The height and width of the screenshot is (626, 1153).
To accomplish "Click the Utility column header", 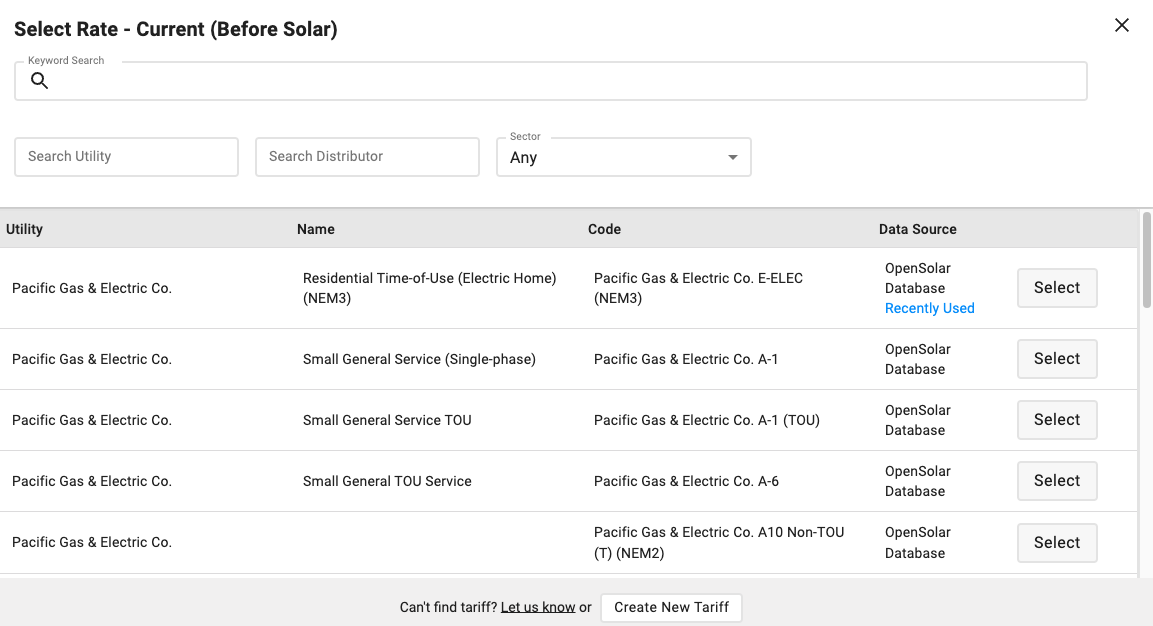I will (x=24, y=230).
